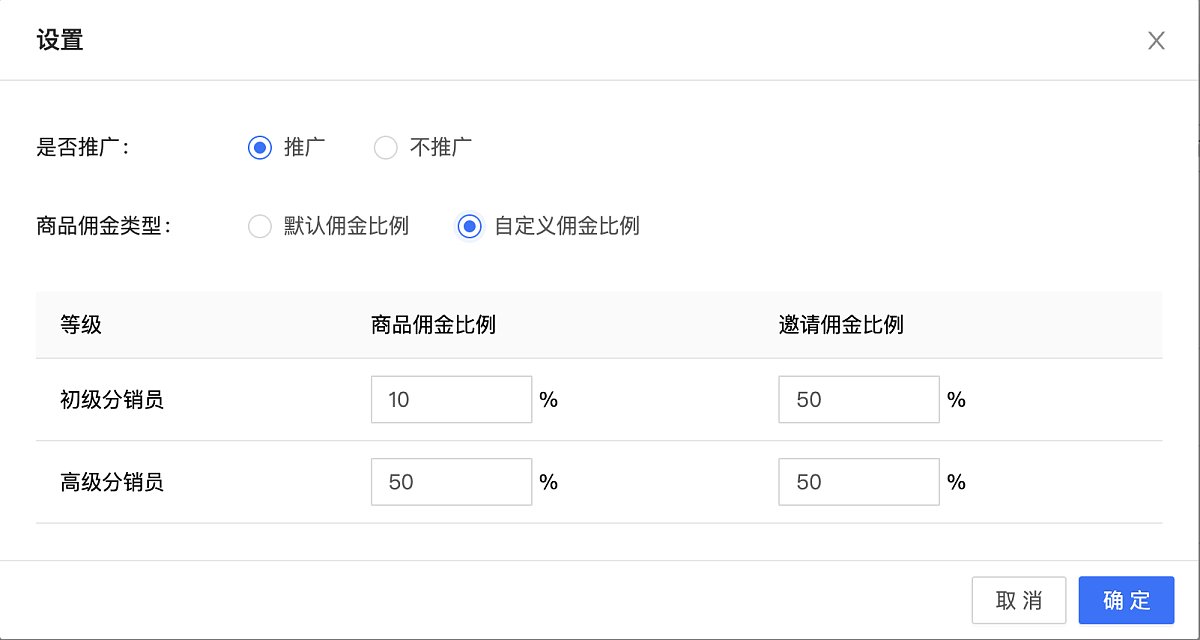Click the percent sign after 初级分销员 商品佣金比例

548,400
